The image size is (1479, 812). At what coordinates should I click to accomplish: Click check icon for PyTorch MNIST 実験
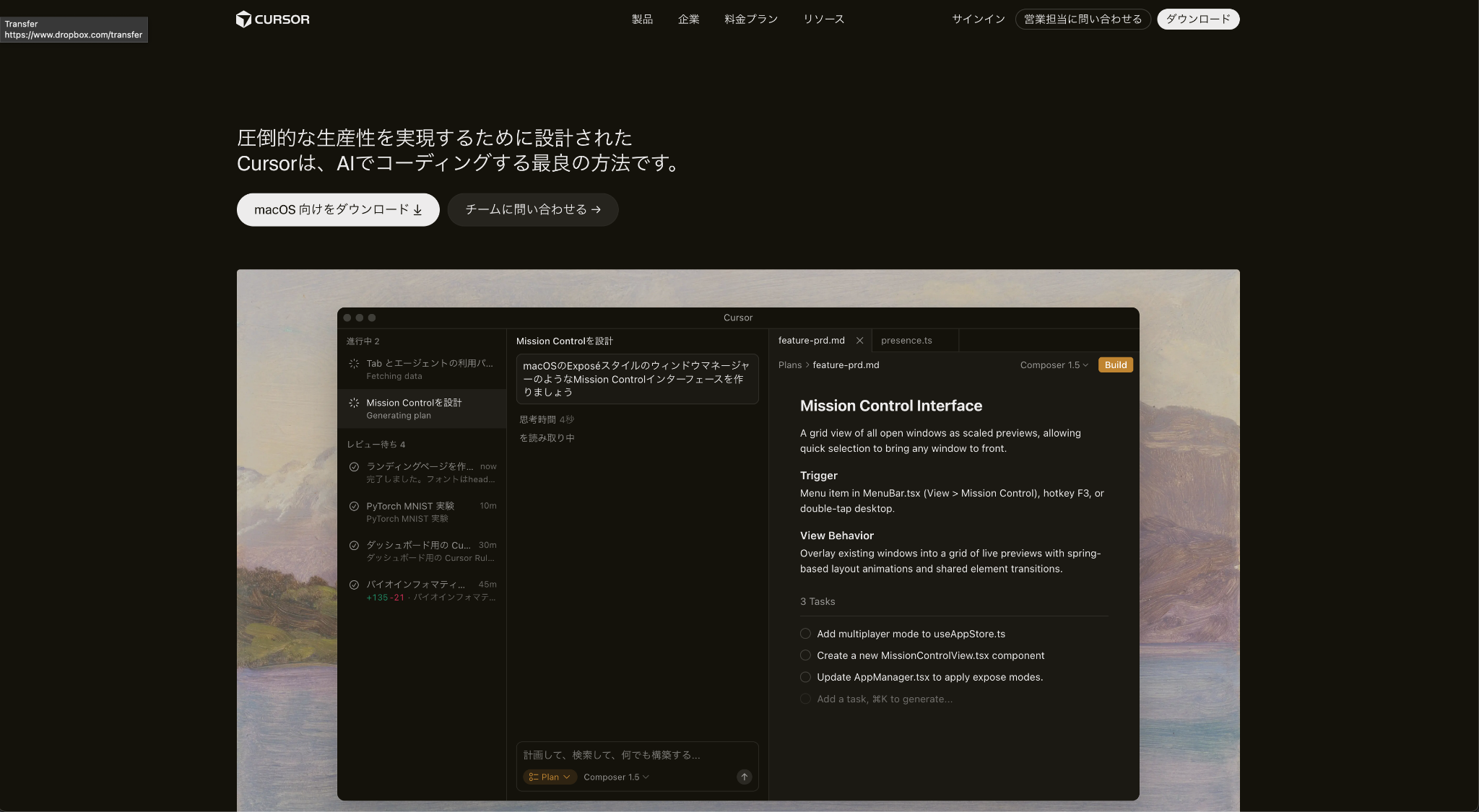pos(354,506)
